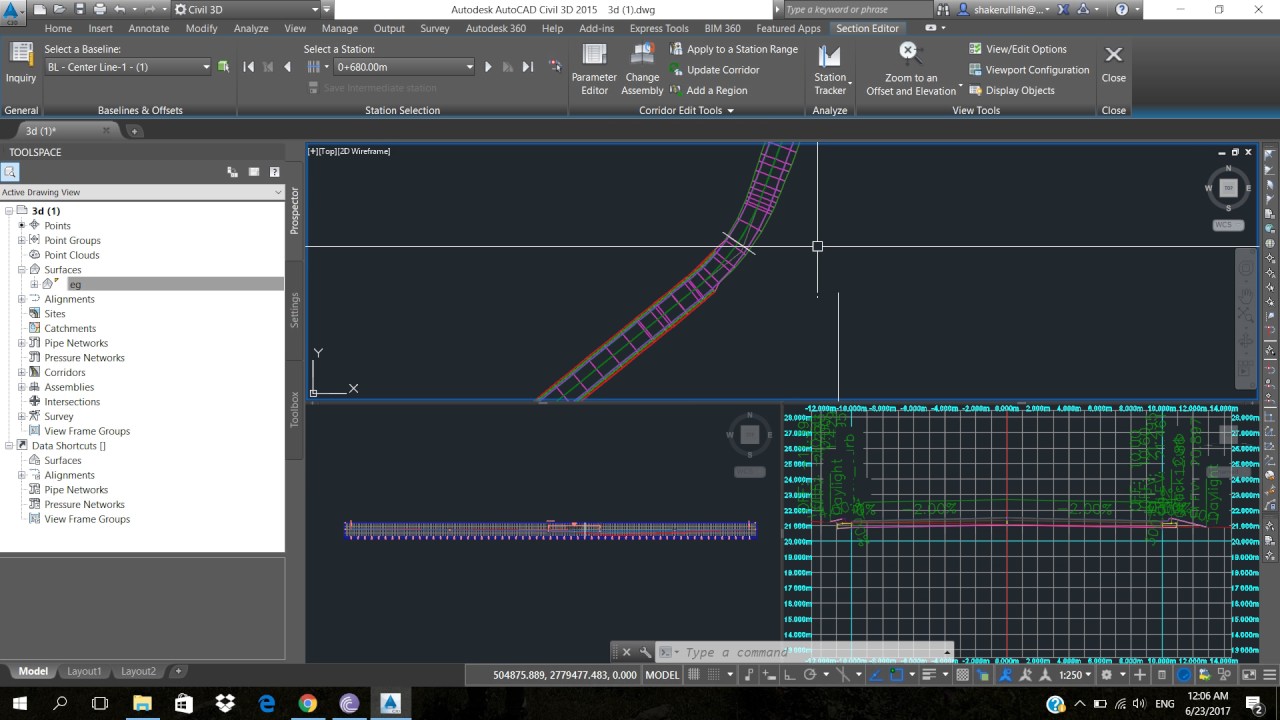This screenshot has height=720, width=1280.
Task: Open the station 0+680.00m dropdown
Action: coord(404,67)
